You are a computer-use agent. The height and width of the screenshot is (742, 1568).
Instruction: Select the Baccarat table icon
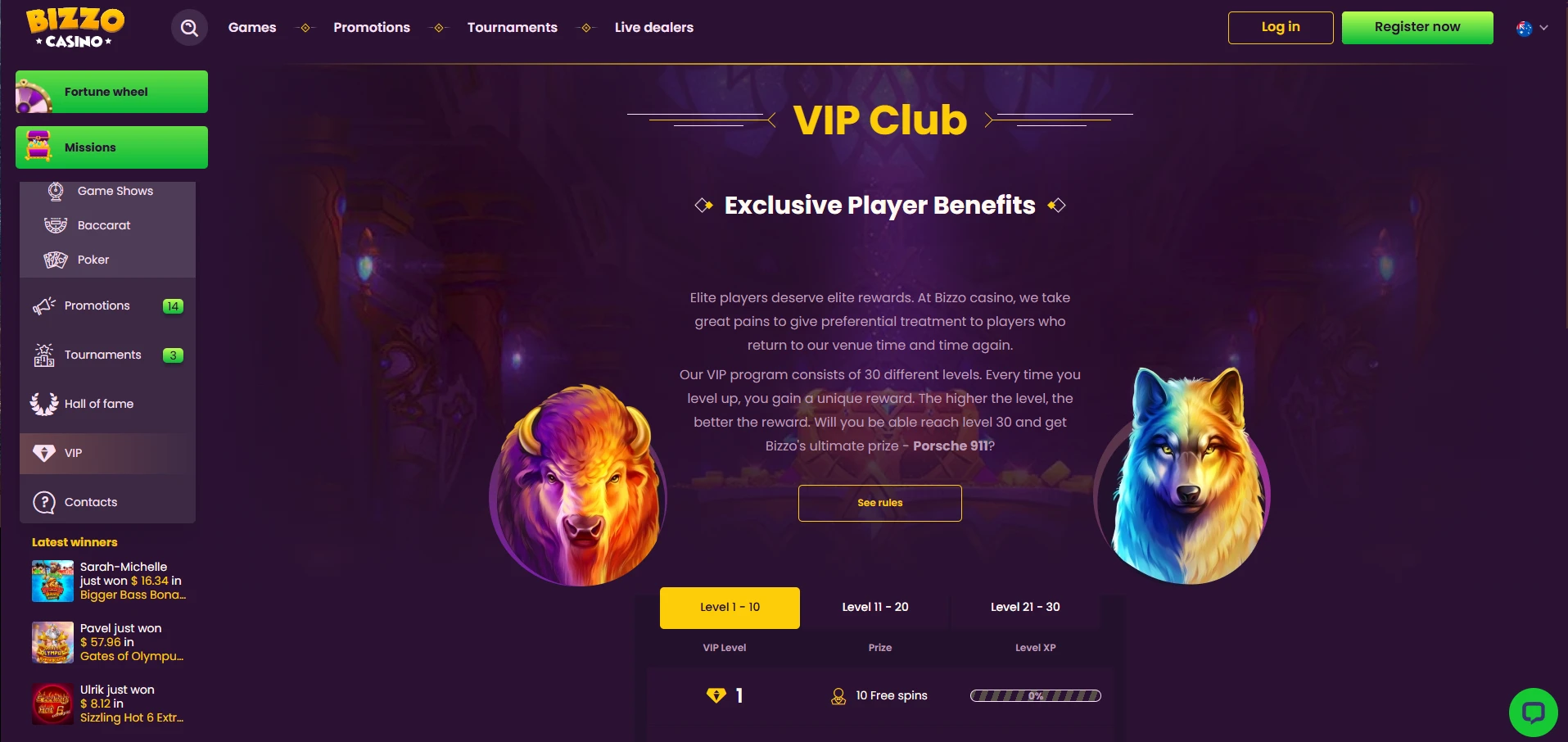pyautogui.click(x=56, y=225)
